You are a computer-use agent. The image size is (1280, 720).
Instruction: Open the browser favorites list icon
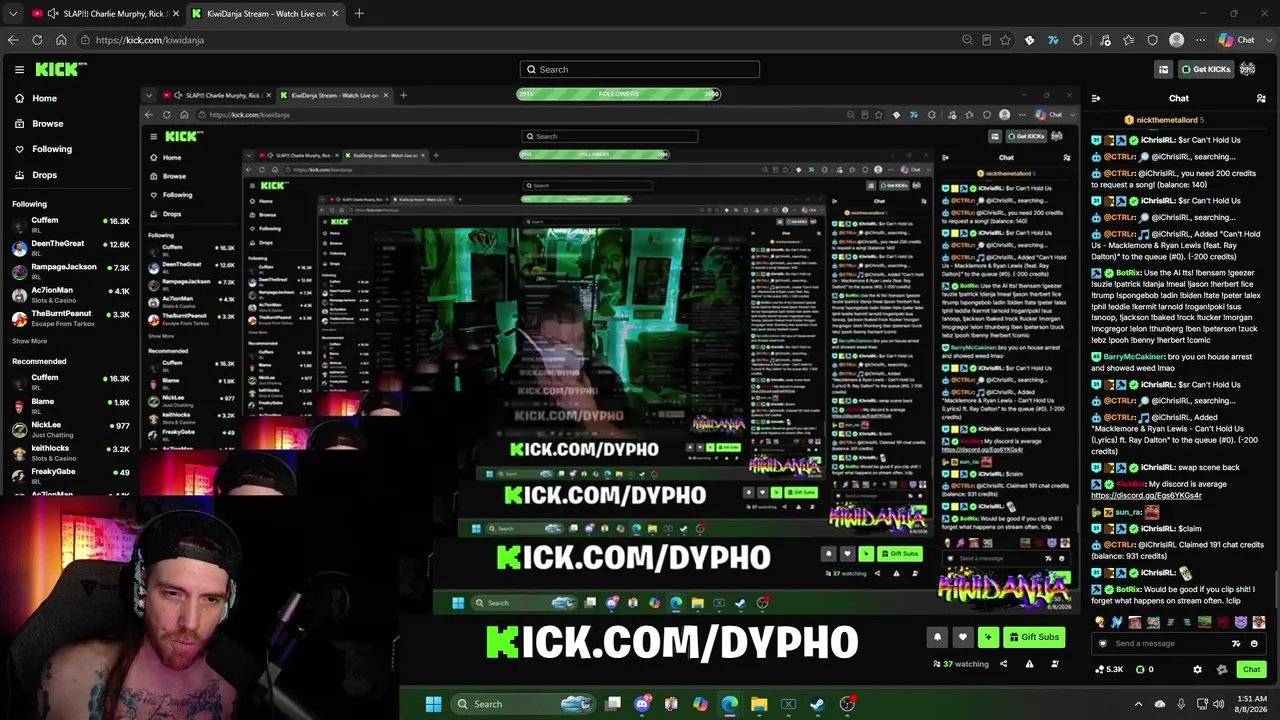pyautogui.click(x=1129, y=40)
